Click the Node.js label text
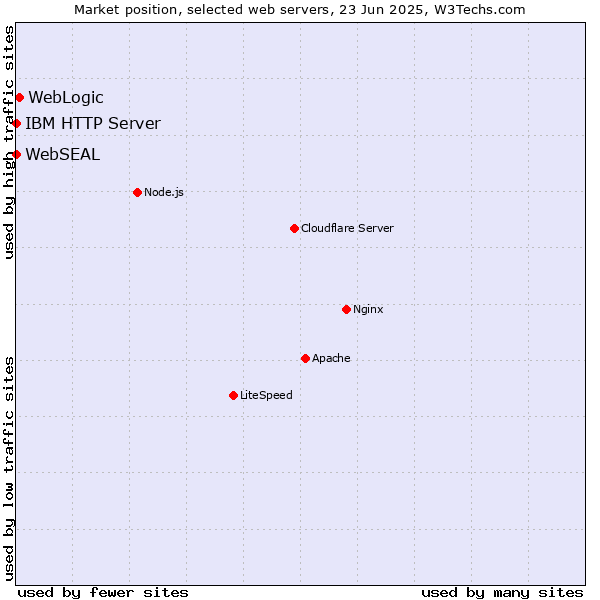Screen dimensions: 600x600 click(x=164, y=192)
